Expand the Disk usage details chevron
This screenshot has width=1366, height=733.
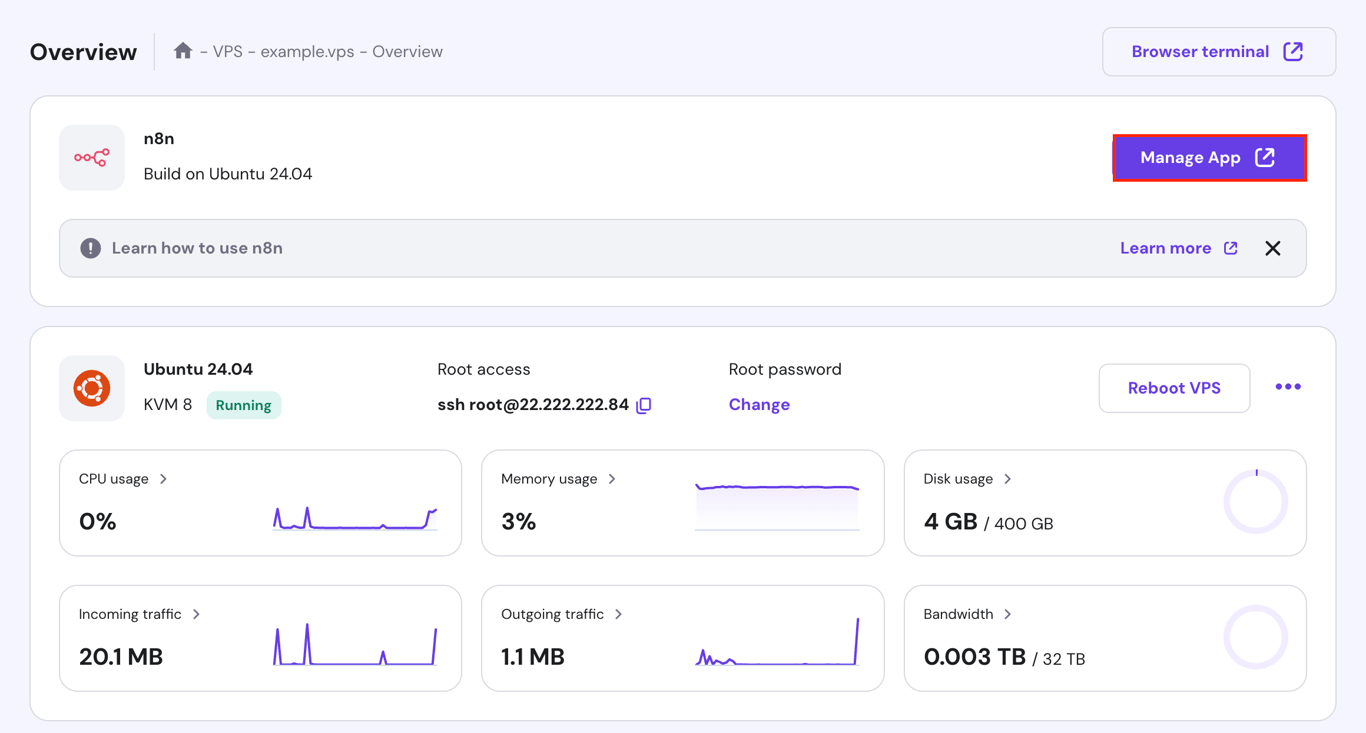(1007, 478)
